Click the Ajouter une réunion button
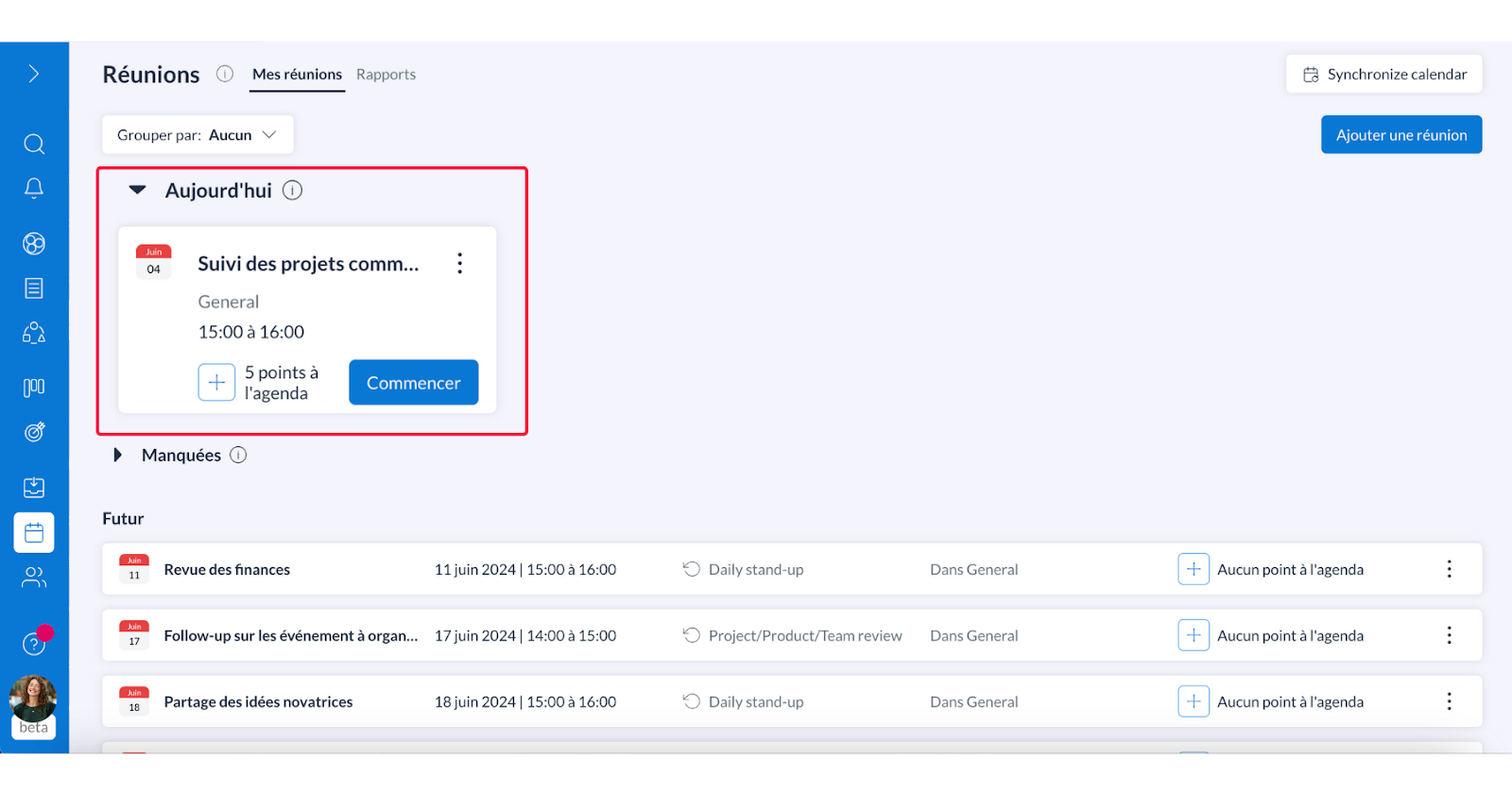The width and height of the screenshot is (1512, 795). click(1401, 134)
